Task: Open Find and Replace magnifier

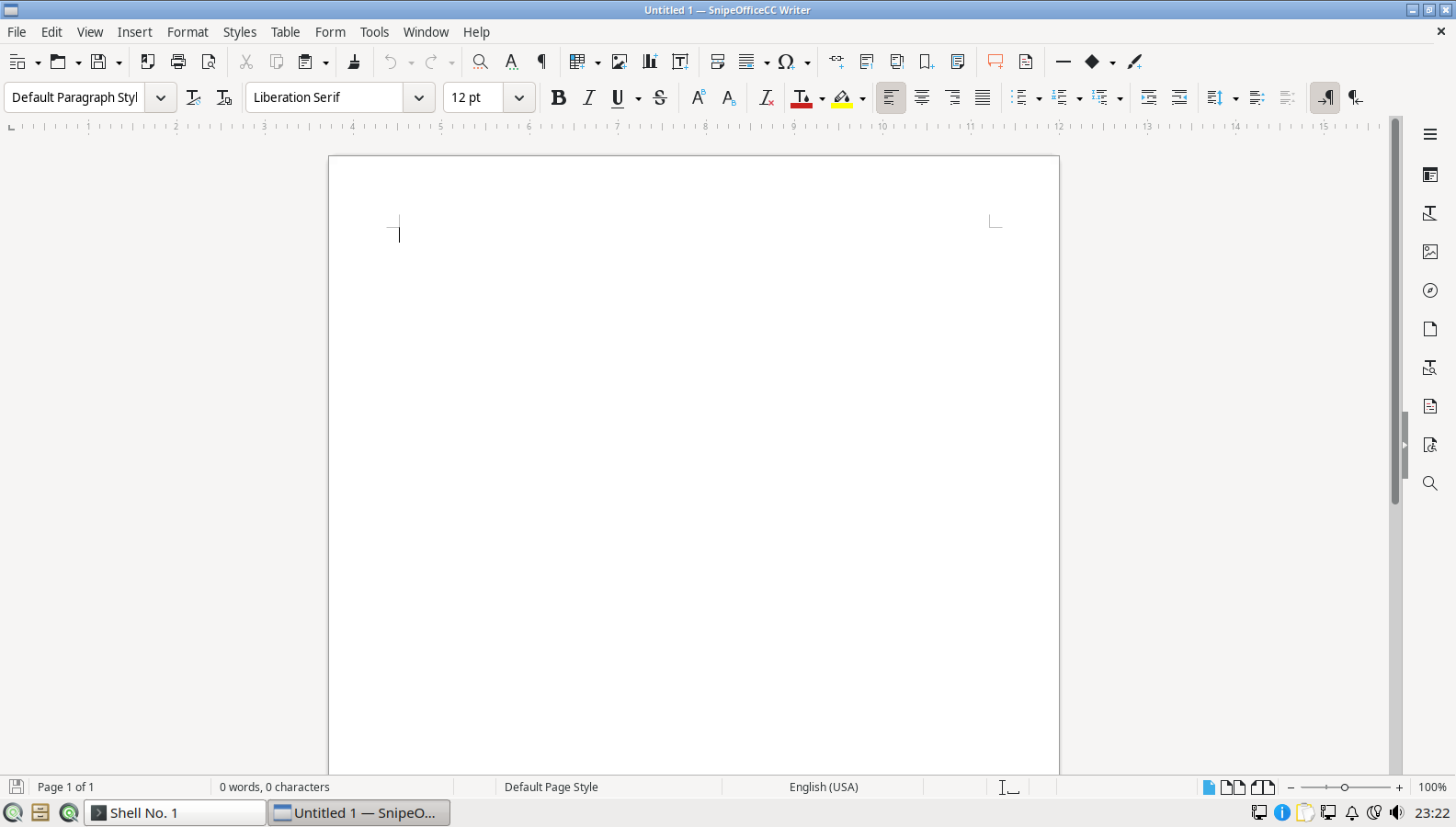Action: point(480,62)
